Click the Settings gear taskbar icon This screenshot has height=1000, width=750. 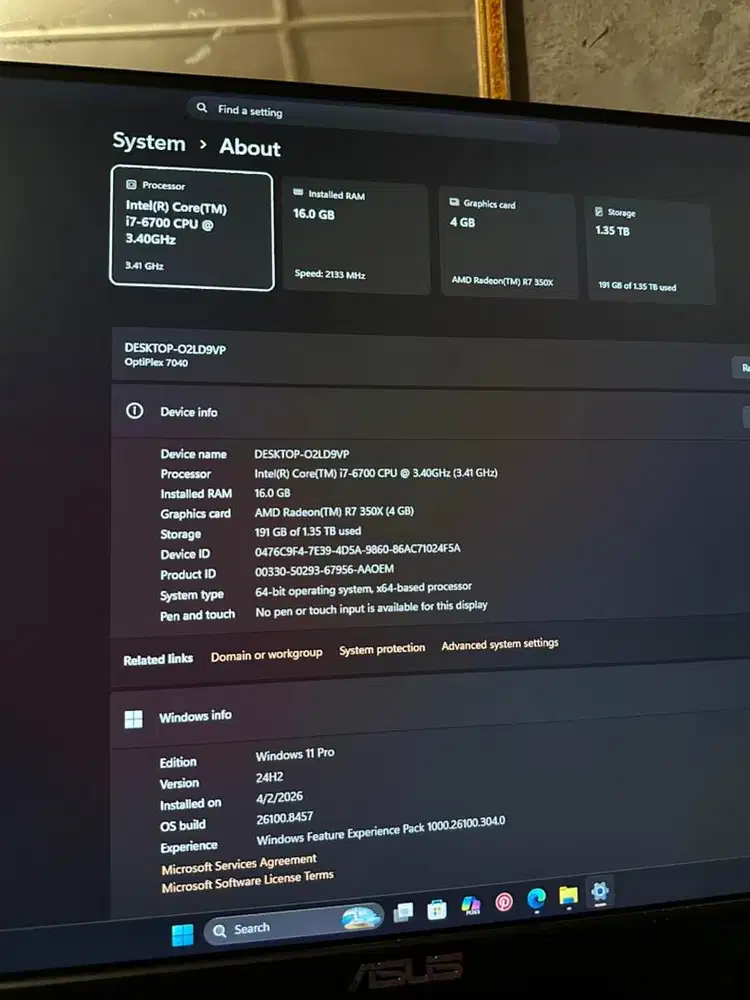coord(599,890)
